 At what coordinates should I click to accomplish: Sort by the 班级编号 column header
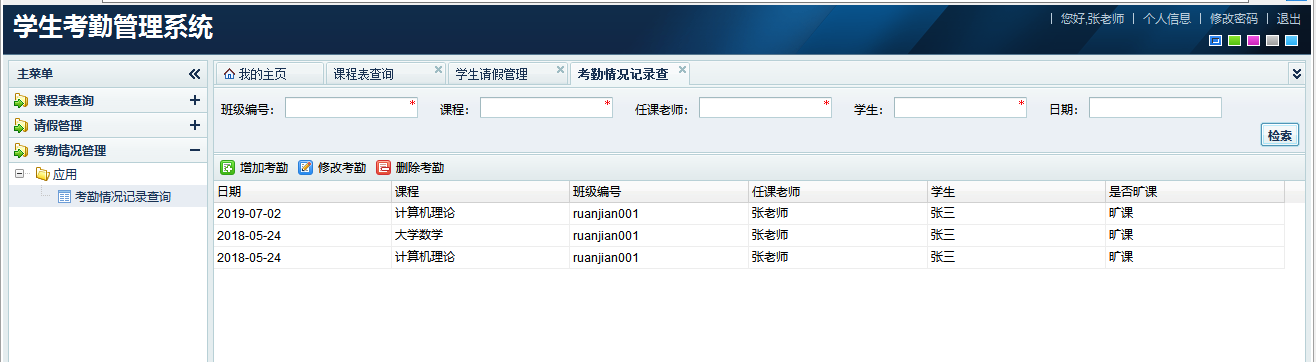point(659,191)
